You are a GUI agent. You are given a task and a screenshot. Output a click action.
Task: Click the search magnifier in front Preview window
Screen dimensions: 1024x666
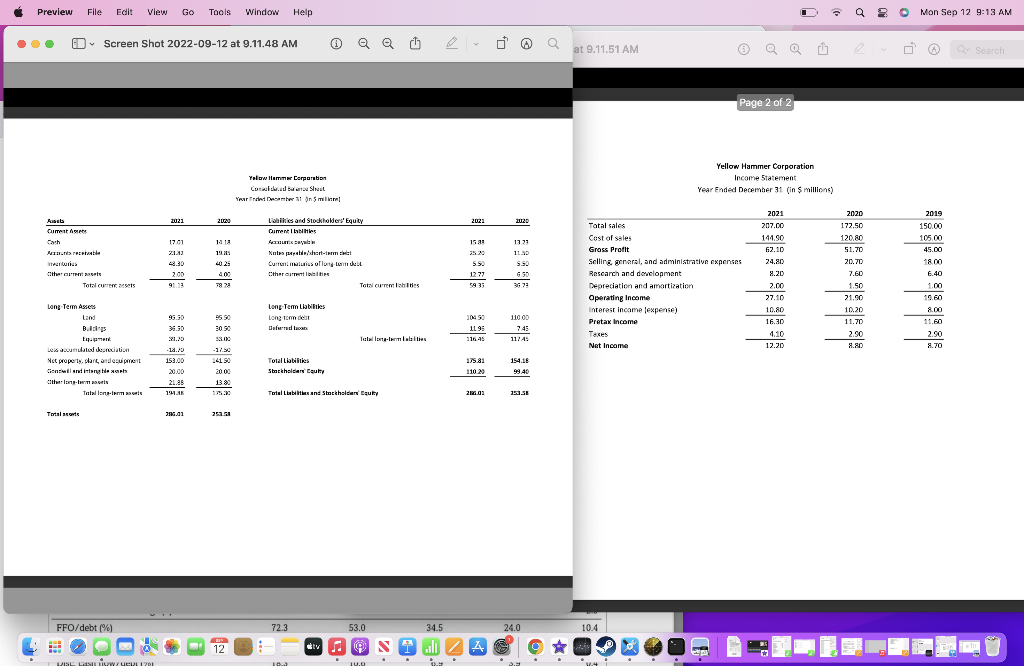(553, 44)
